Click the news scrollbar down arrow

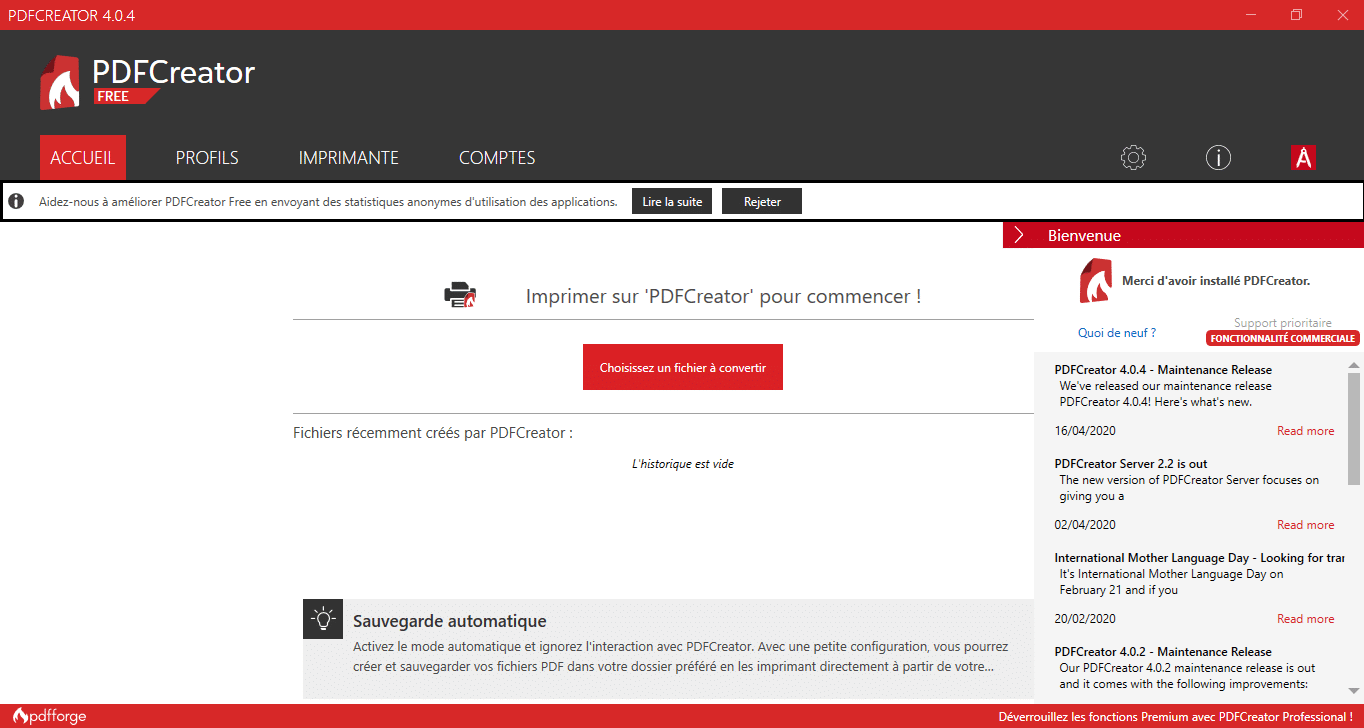click(x=1354, y=690)
